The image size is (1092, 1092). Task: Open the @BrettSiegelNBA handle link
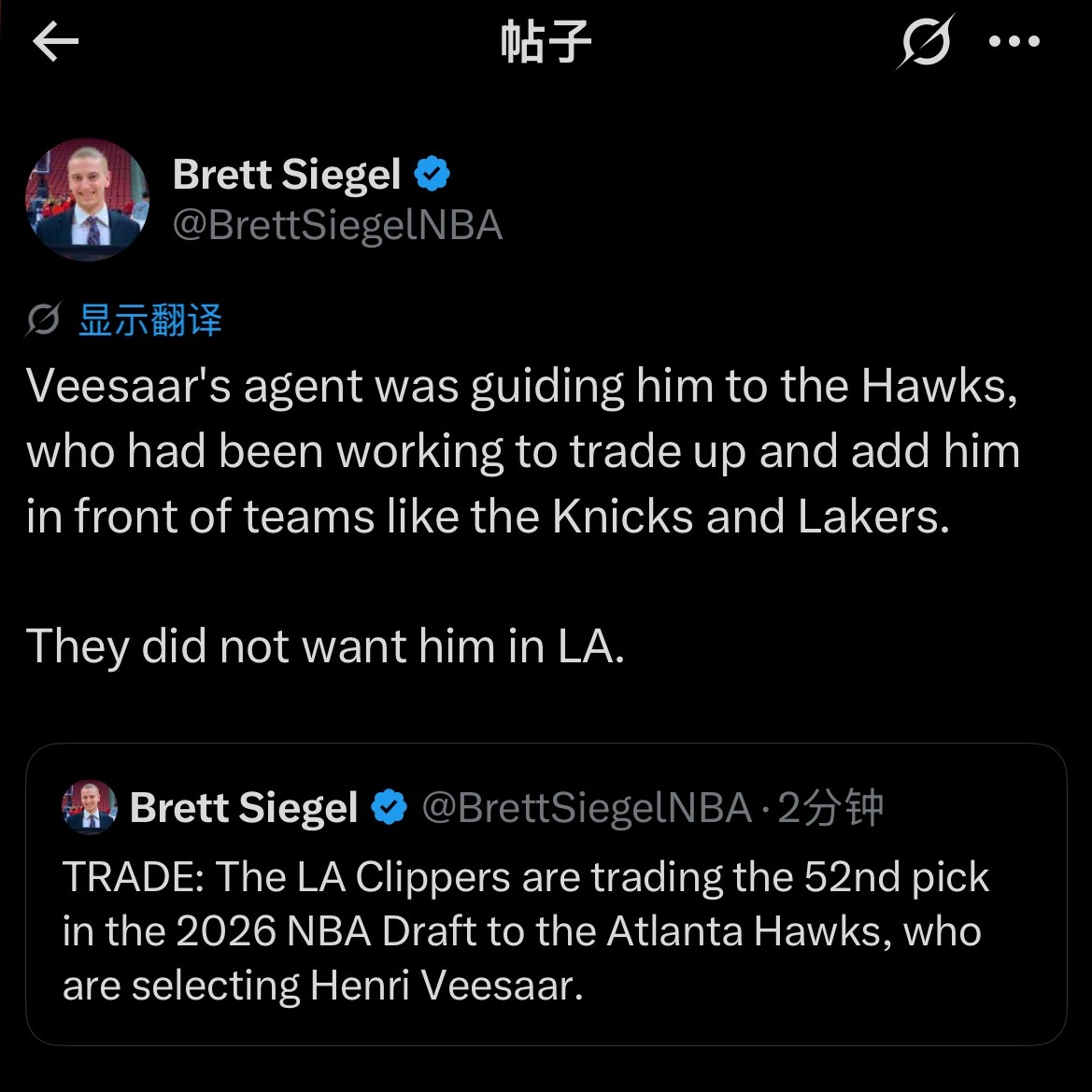click(x=338, y=226)
